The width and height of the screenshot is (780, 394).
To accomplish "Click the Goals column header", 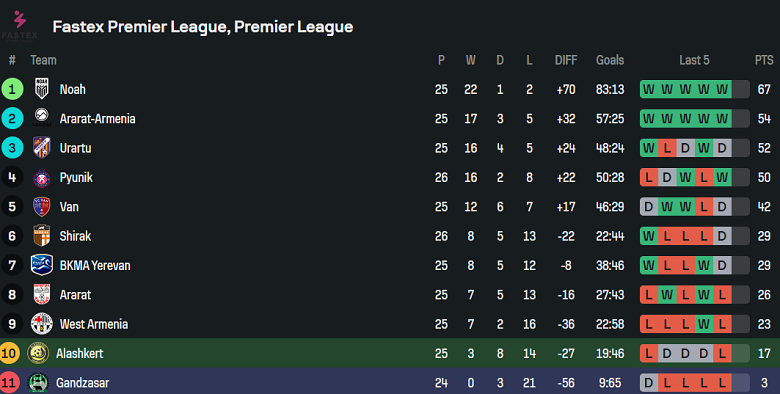I will click(610, 60).
